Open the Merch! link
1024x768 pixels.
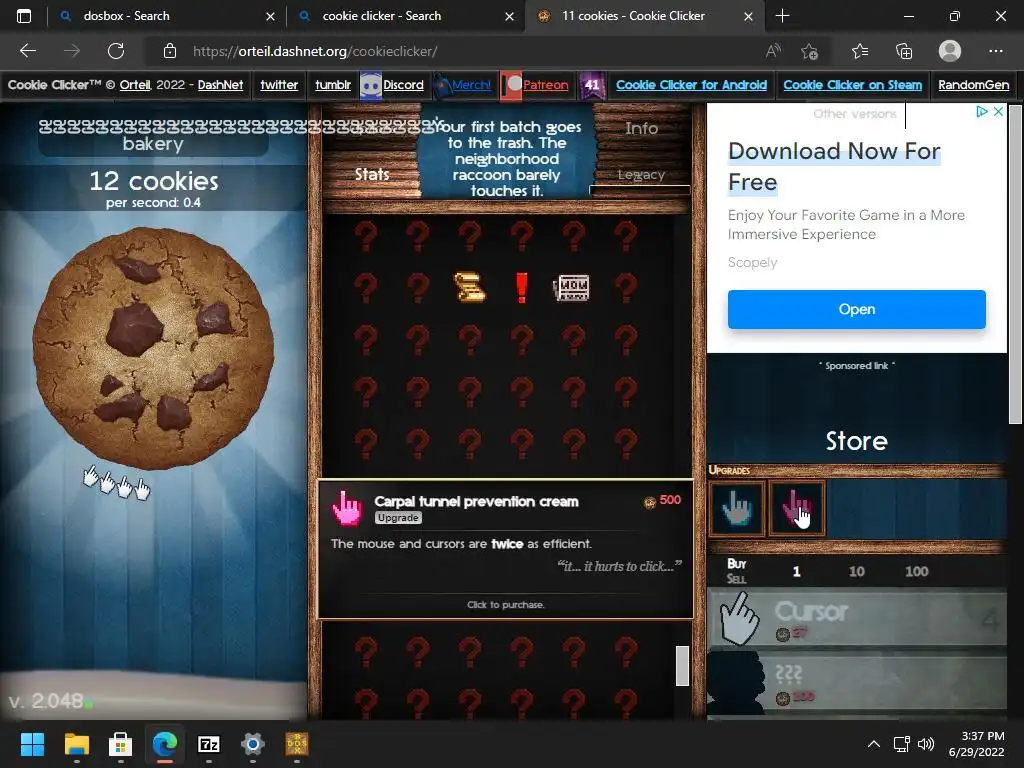(x=471, y=85)
